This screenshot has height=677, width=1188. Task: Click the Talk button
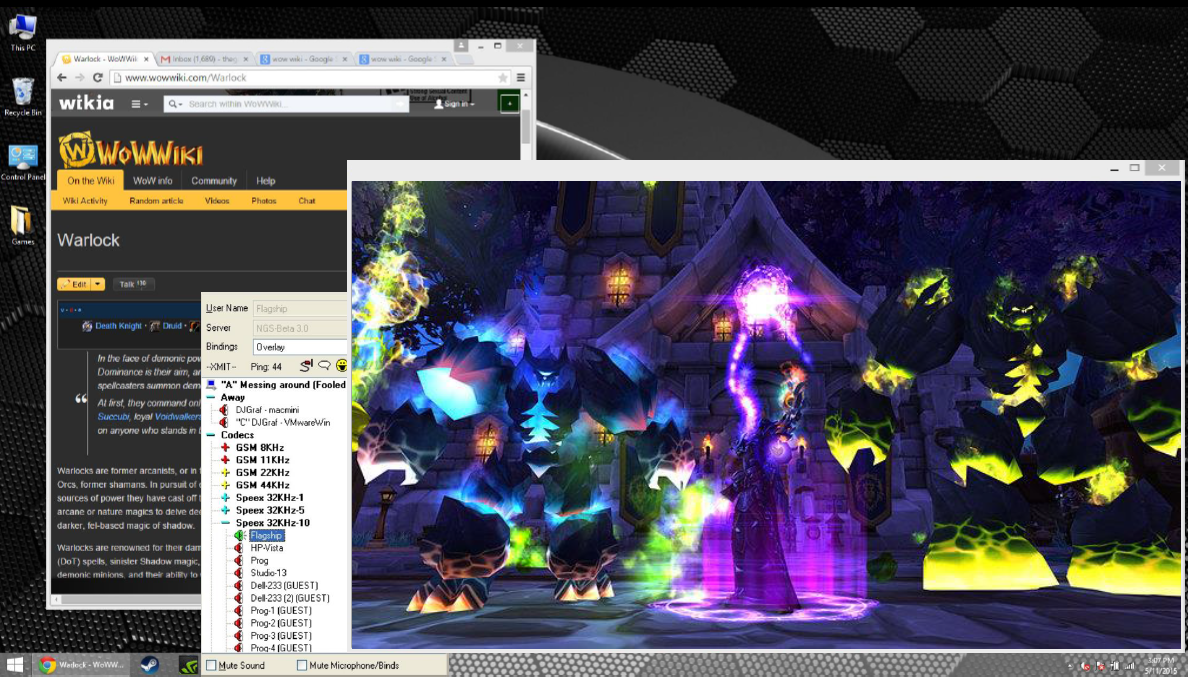[x=133, y=284]
